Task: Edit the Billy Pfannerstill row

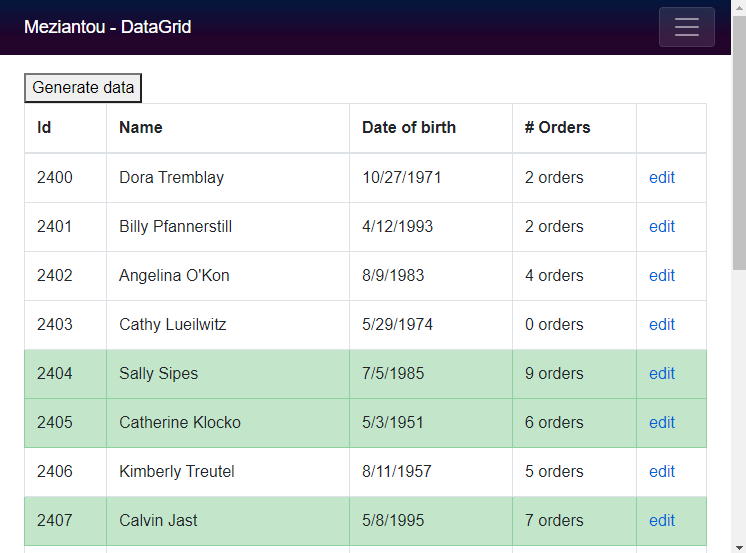Action: click(x=661, y=227)
